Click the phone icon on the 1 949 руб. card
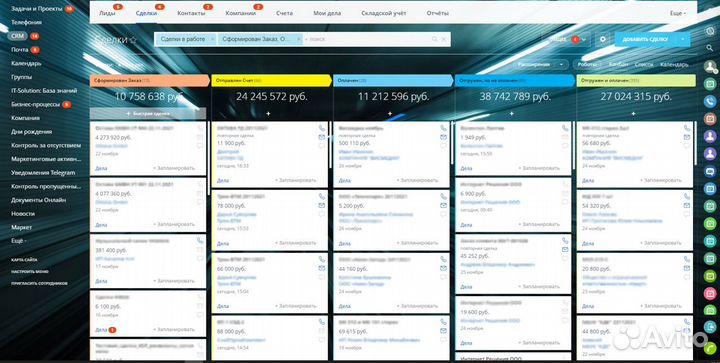The image size is (720, 363). click(565, 128)
